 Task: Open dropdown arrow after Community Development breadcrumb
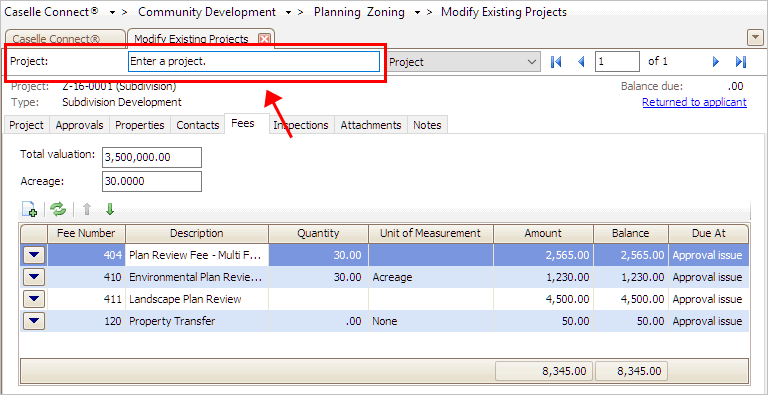tap(288, 13)
